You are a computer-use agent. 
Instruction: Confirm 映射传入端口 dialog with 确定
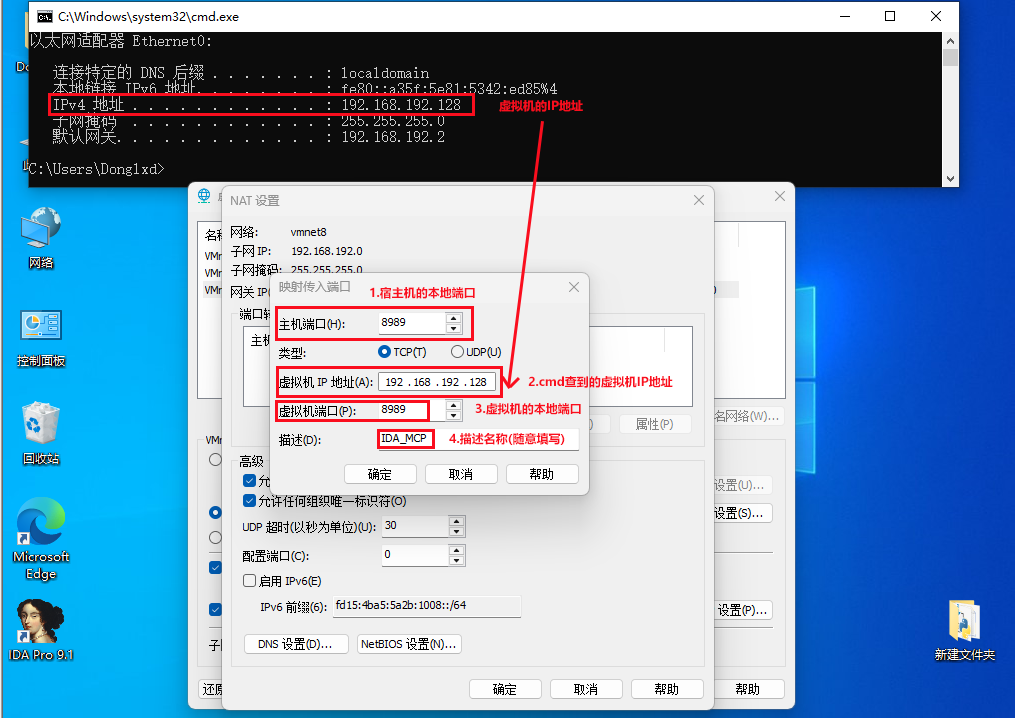point(380,474)
